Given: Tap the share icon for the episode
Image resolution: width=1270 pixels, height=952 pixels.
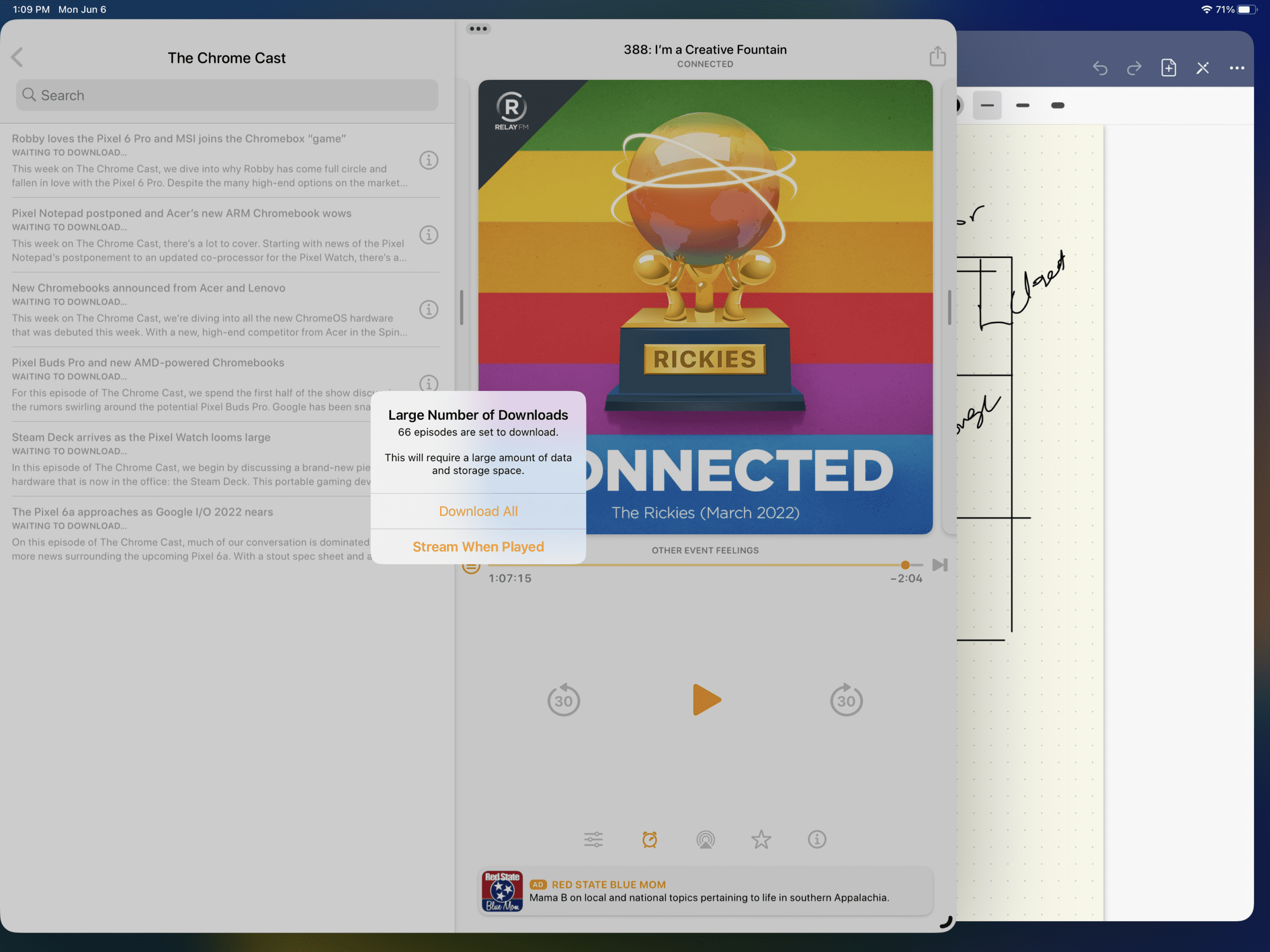Looking at the screenshot, I should coord(937,56).
